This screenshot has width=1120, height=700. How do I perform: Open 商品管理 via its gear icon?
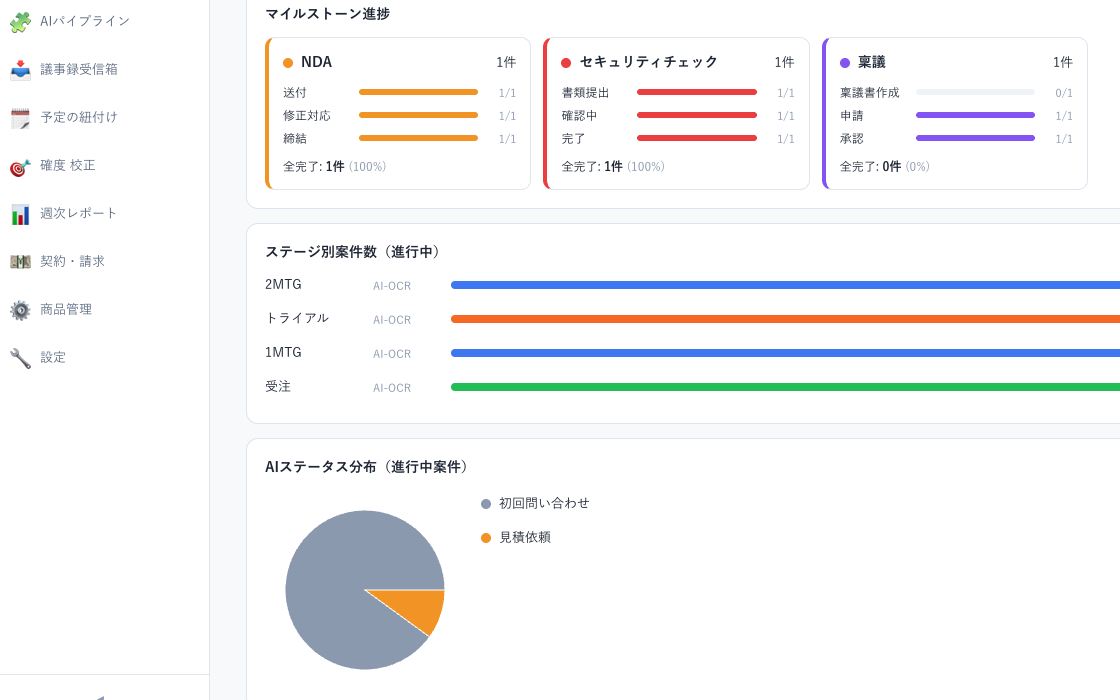[x=20, y=309]
